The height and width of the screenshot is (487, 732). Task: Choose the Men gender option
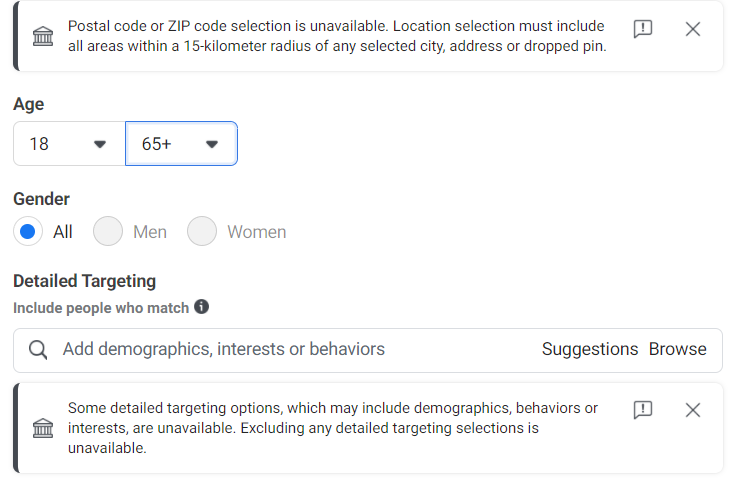click(108, 232)
